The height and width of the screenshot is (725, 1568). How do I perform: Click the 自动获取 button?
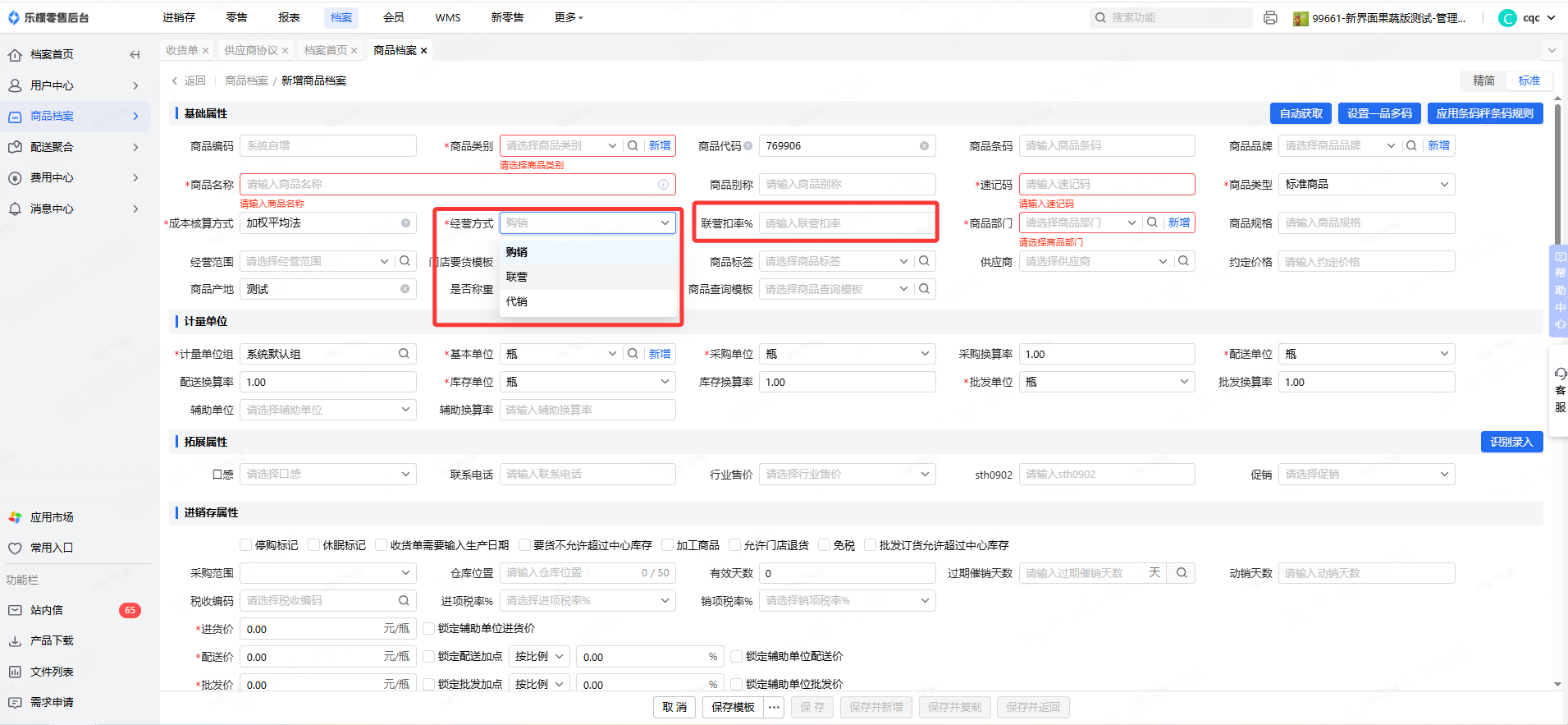(1301, 113)
